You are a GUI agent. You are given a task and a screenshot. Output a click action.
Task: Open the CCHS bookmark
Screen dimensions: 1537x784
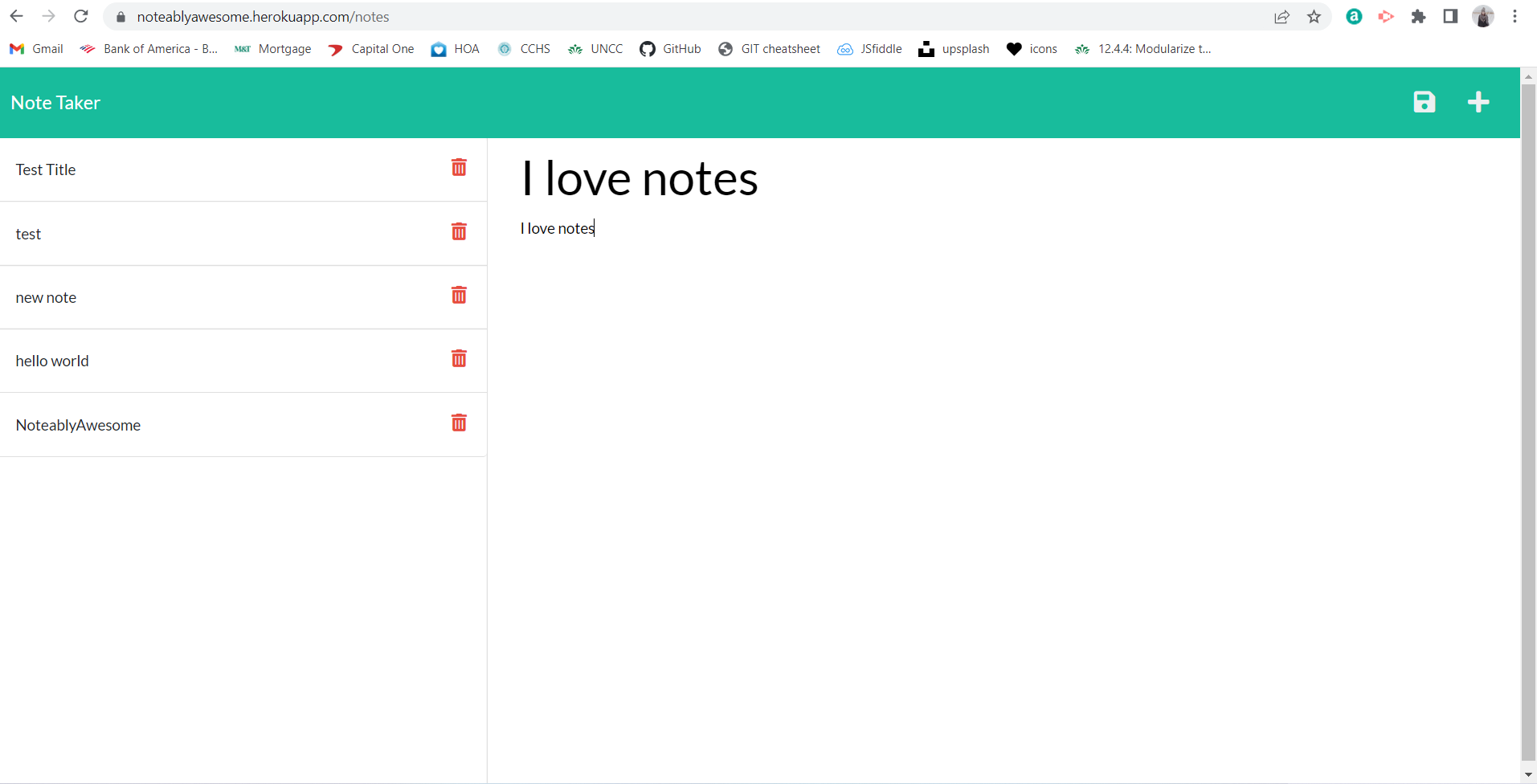pyautogui.click(x=524, y=49)
